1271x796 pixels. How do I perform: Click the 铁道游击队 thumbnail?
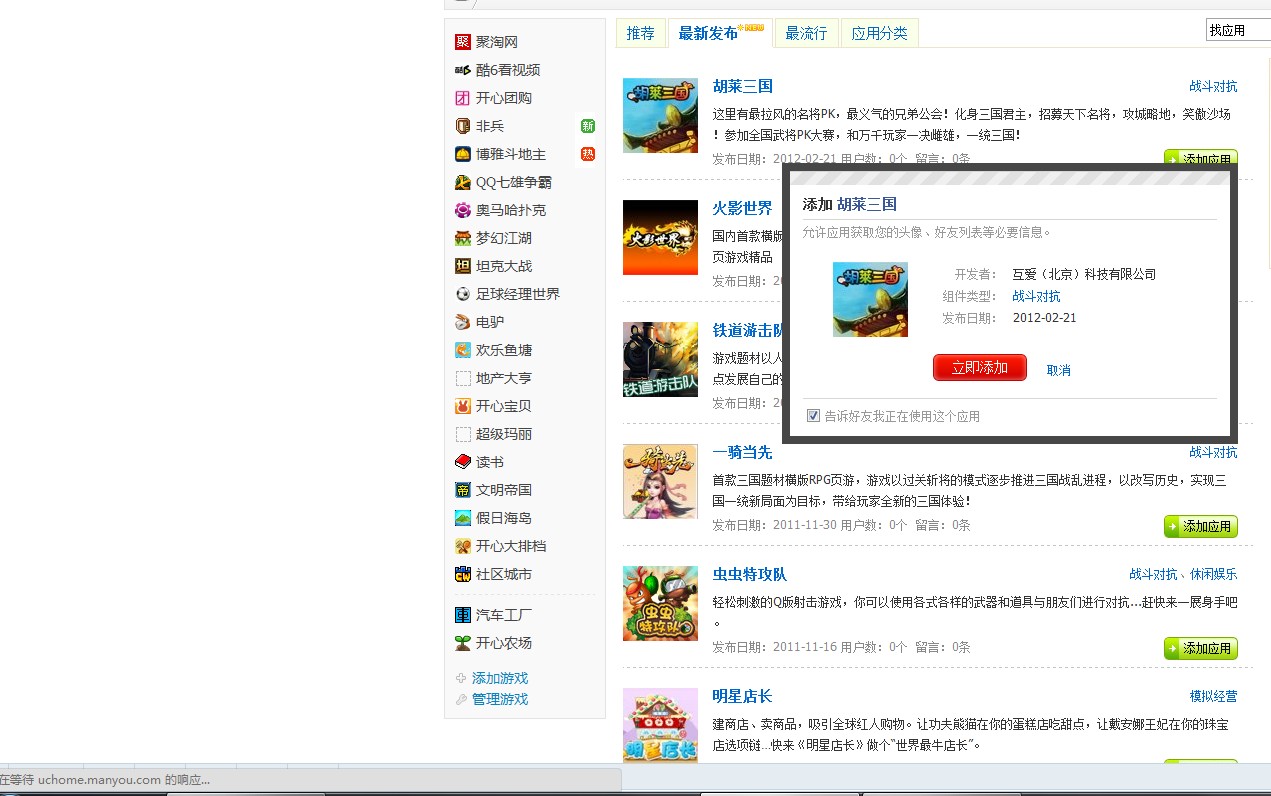[660, 359]
